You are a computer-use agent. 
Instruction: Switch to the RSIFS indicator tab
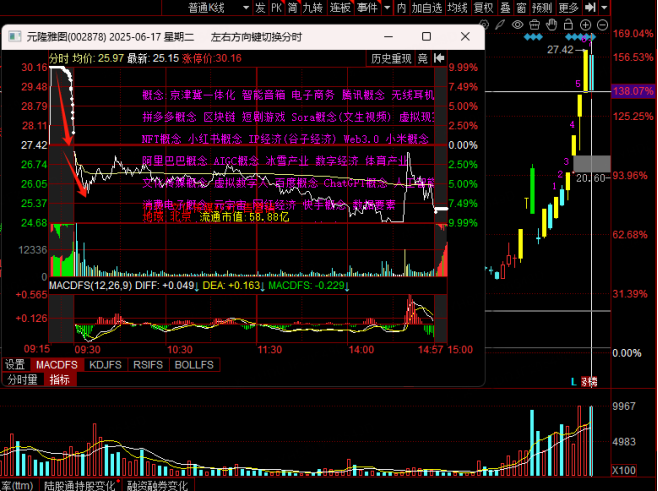tap(148, 365)
